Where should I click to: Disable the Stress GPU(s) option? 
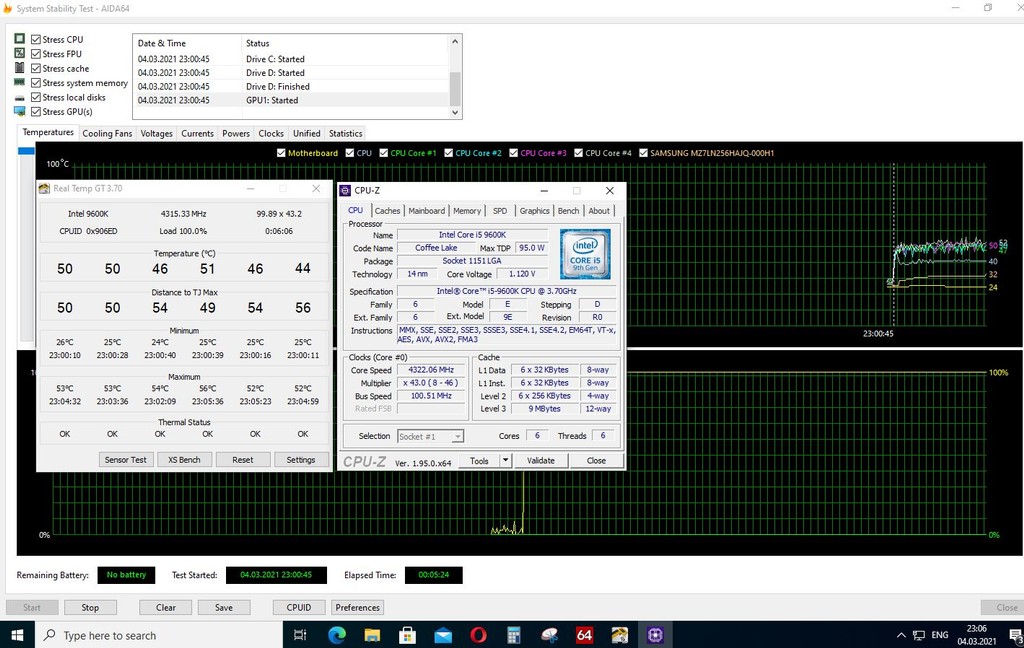[36, 112]
